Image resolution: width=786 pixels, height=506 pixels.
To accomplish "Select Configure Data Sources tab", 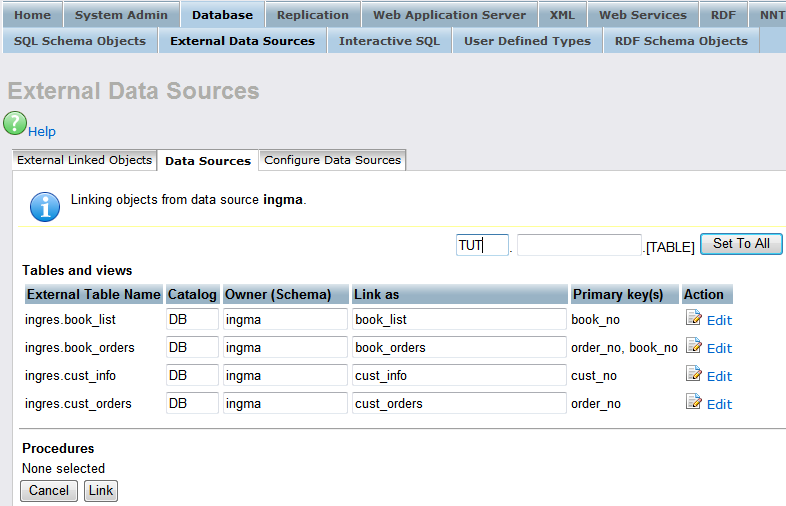I will [332, 160].
